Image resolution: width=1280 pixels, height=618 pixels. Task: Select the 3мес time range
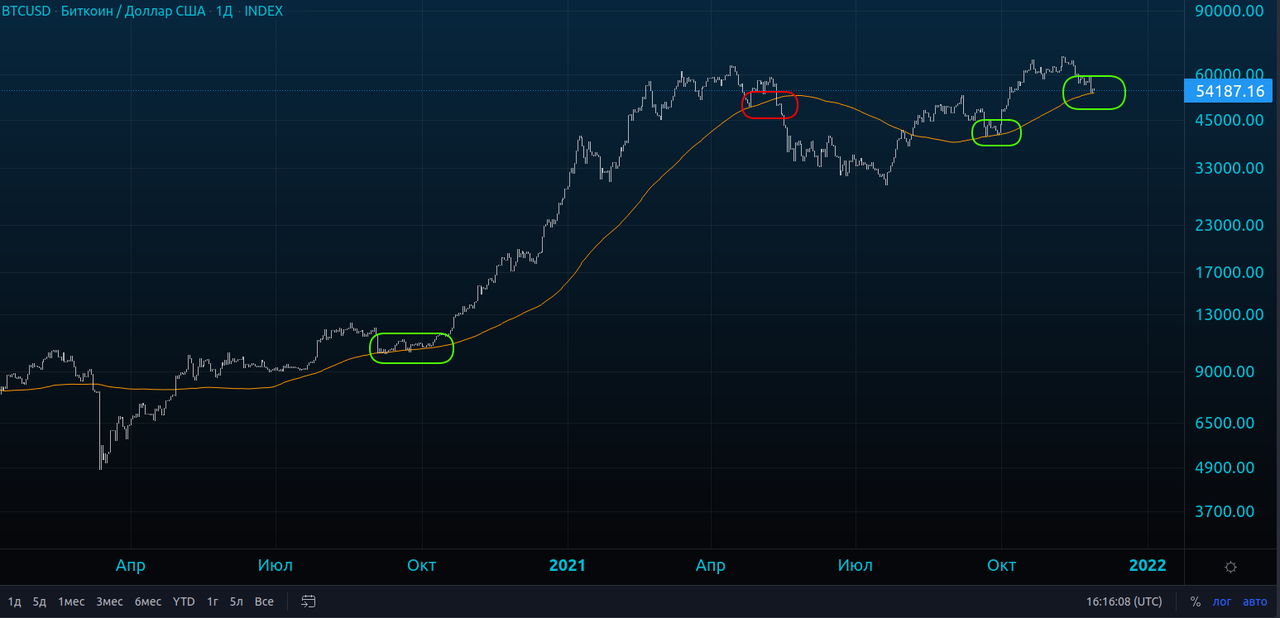pos(110,602)
